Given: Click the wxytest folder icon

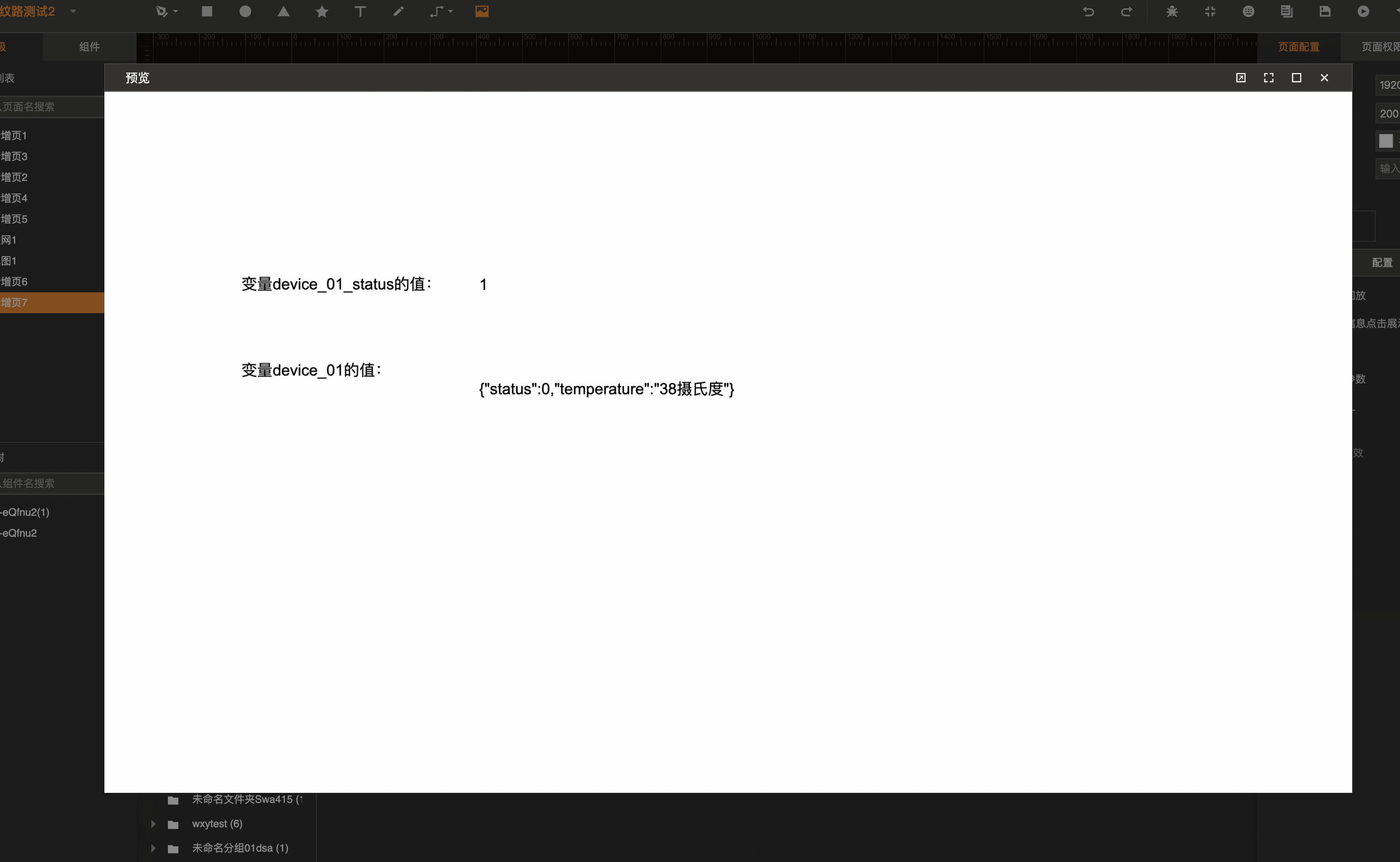Looking at the screenshot, I should coord(173,824).
